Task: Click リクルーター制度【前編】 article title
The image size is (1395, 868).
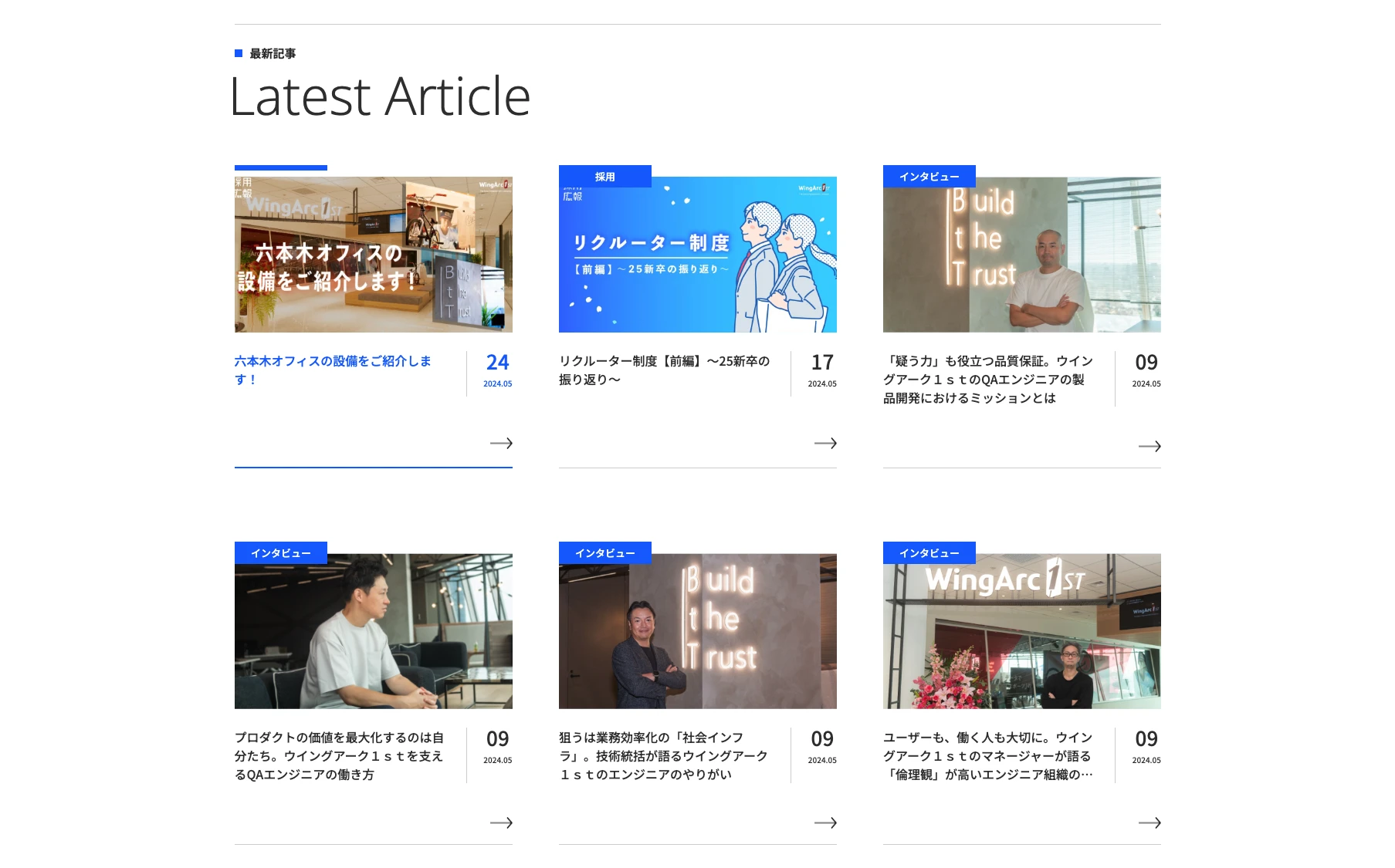Action: [x=664, y=370]
